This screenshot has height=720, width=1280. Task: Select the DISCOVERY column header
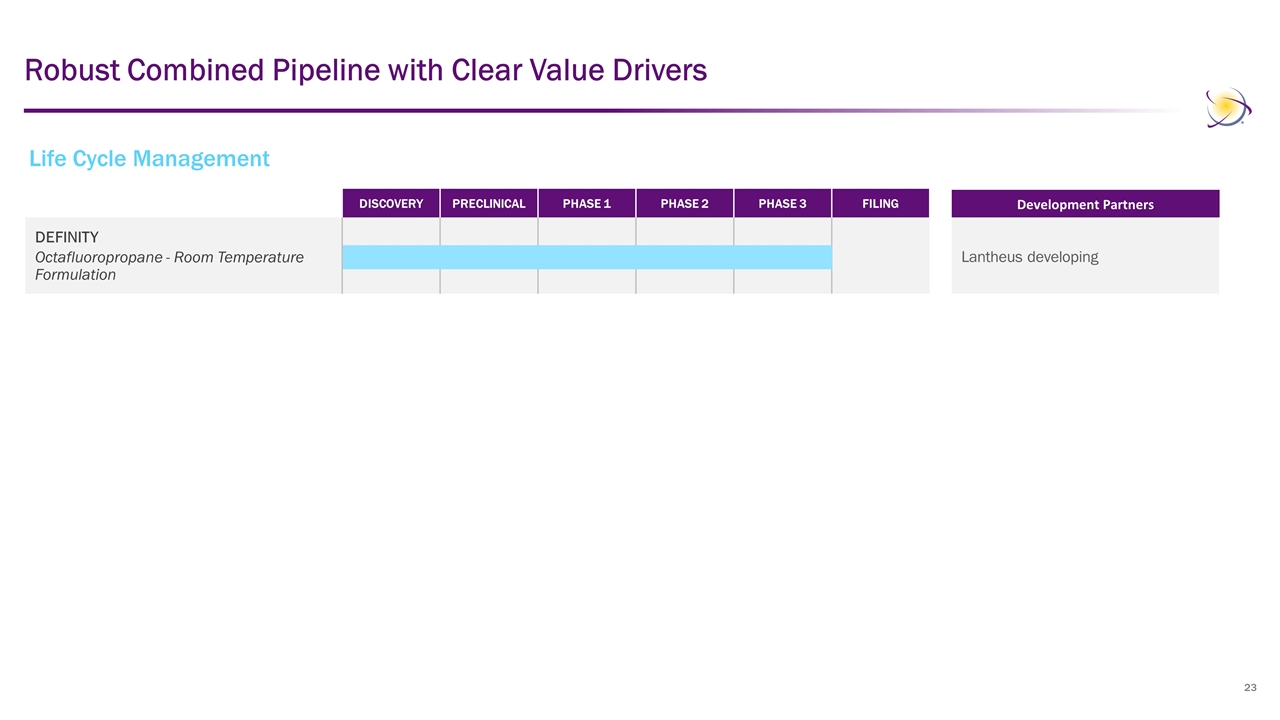pyautogui.click(x=391, y=204)
